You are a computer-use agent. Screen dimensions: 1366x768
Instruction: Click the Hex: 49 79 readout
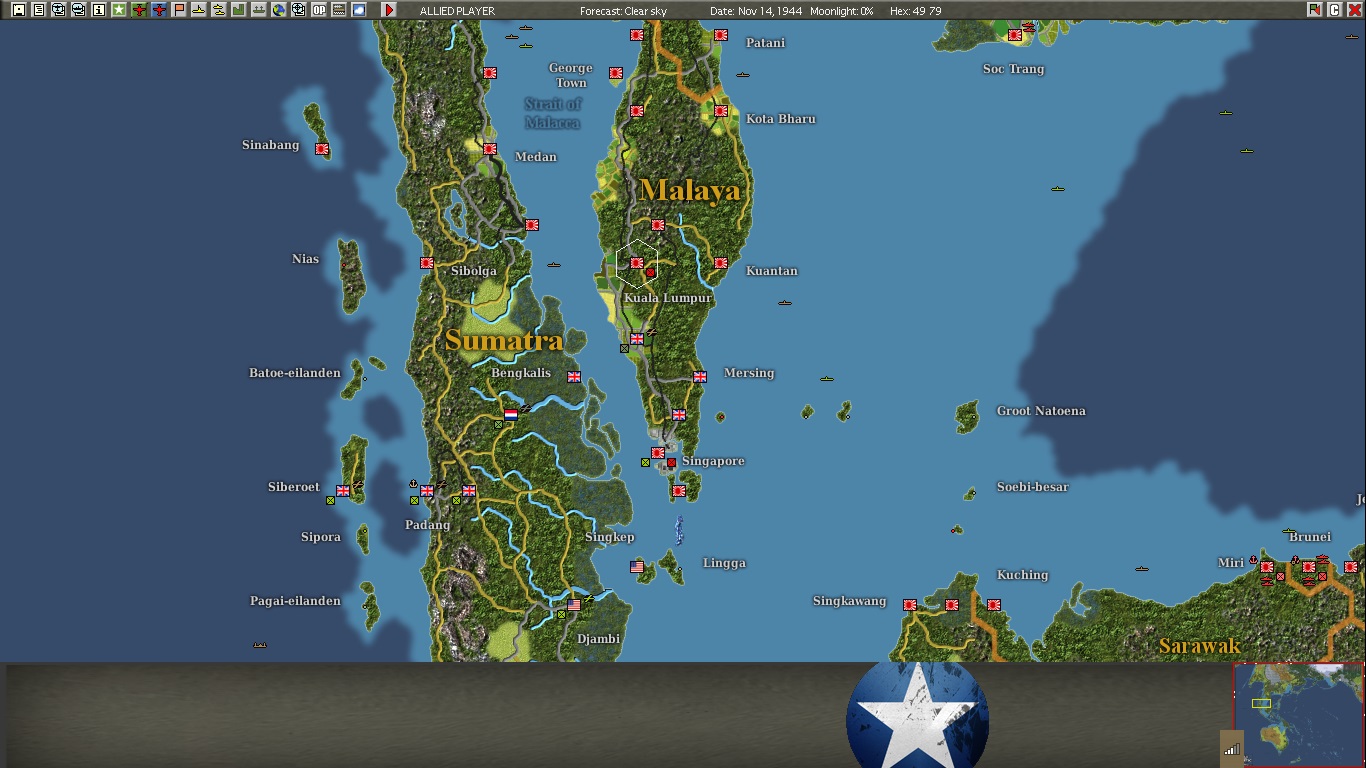tap(915, 11)
